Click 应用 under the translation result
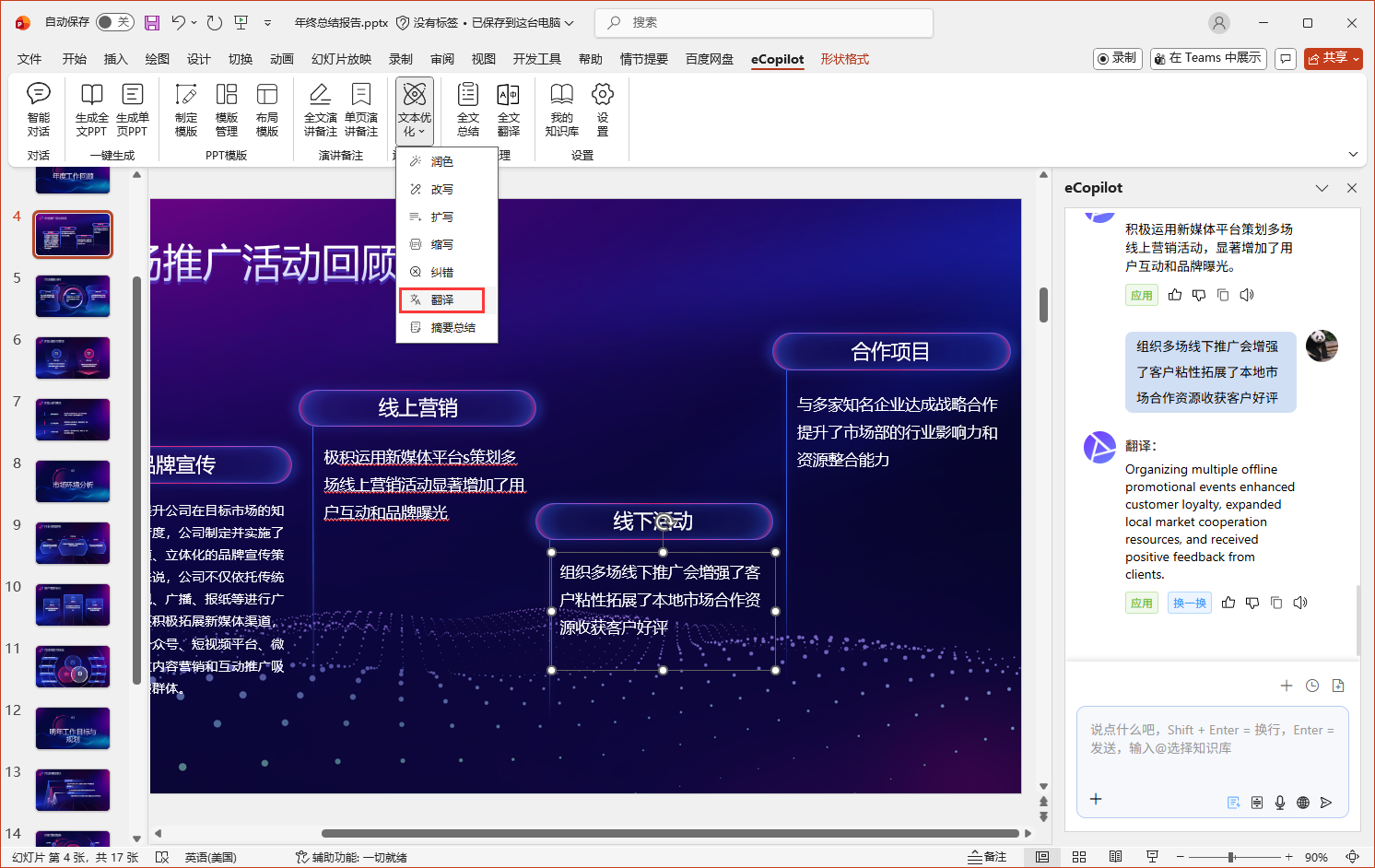 [x=1141, y=604]
